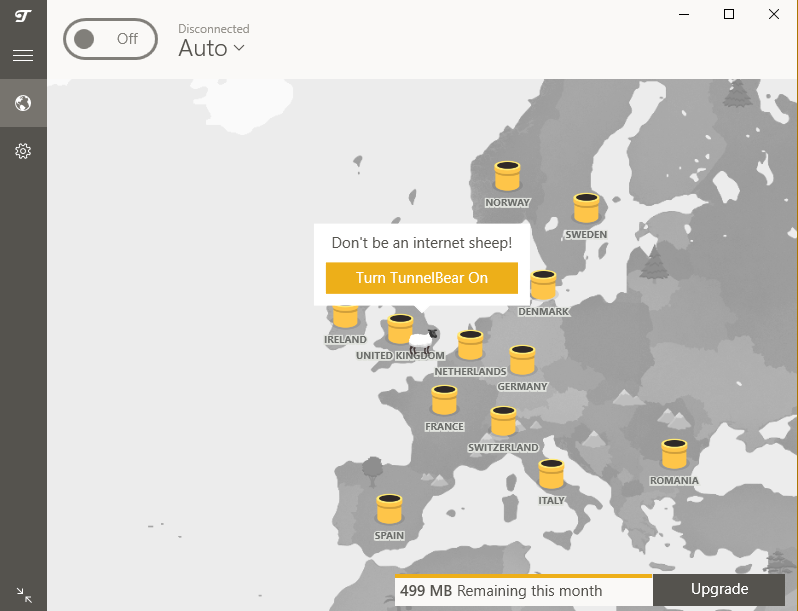
Task: Click the Upgrade button
Action: [x=719, y=589]
